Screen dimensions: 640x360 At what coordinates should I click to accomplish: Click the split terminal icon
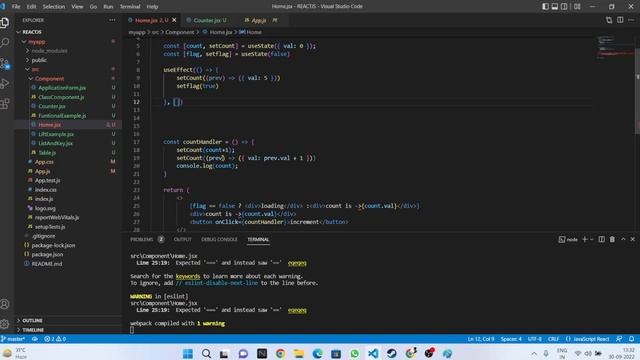602,239
